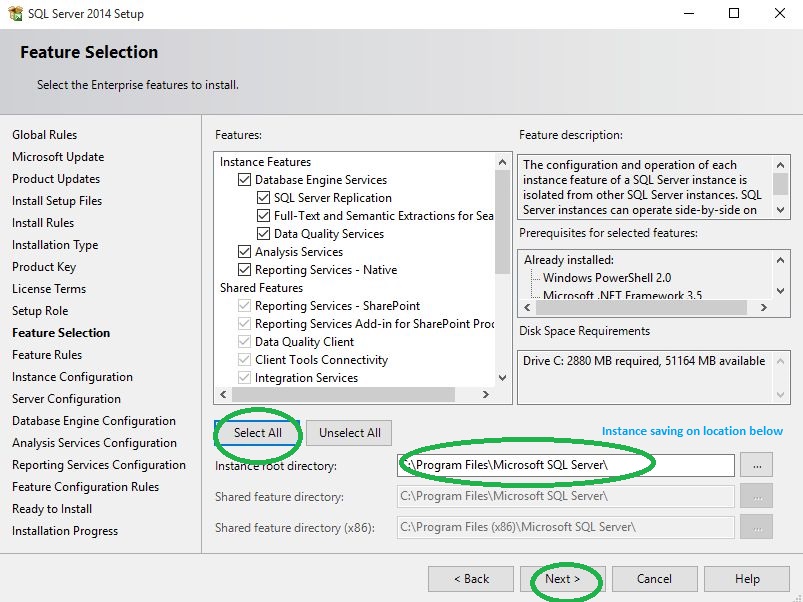Go back with the < Back button
This screenshot has width=803, height=602.
[471, 578]
